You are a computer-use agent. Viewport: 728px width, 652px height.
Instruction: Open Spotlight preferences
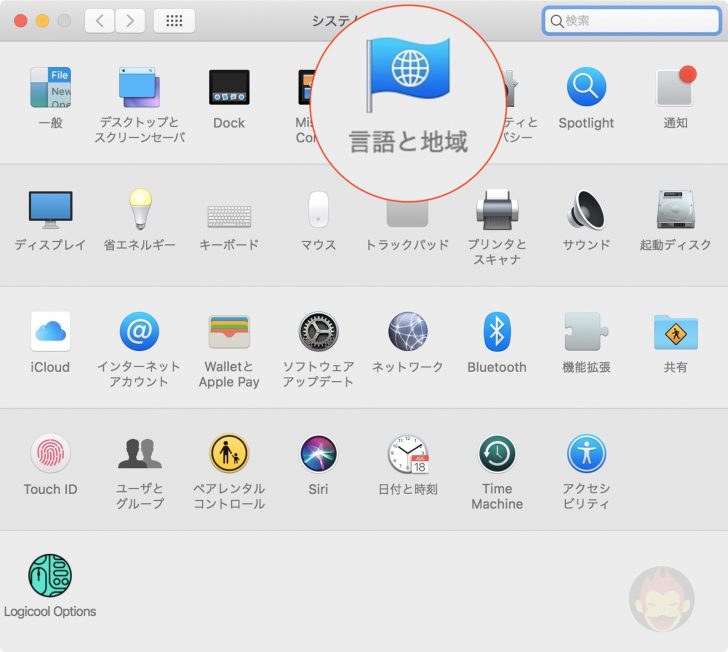[x=586, y=87]
